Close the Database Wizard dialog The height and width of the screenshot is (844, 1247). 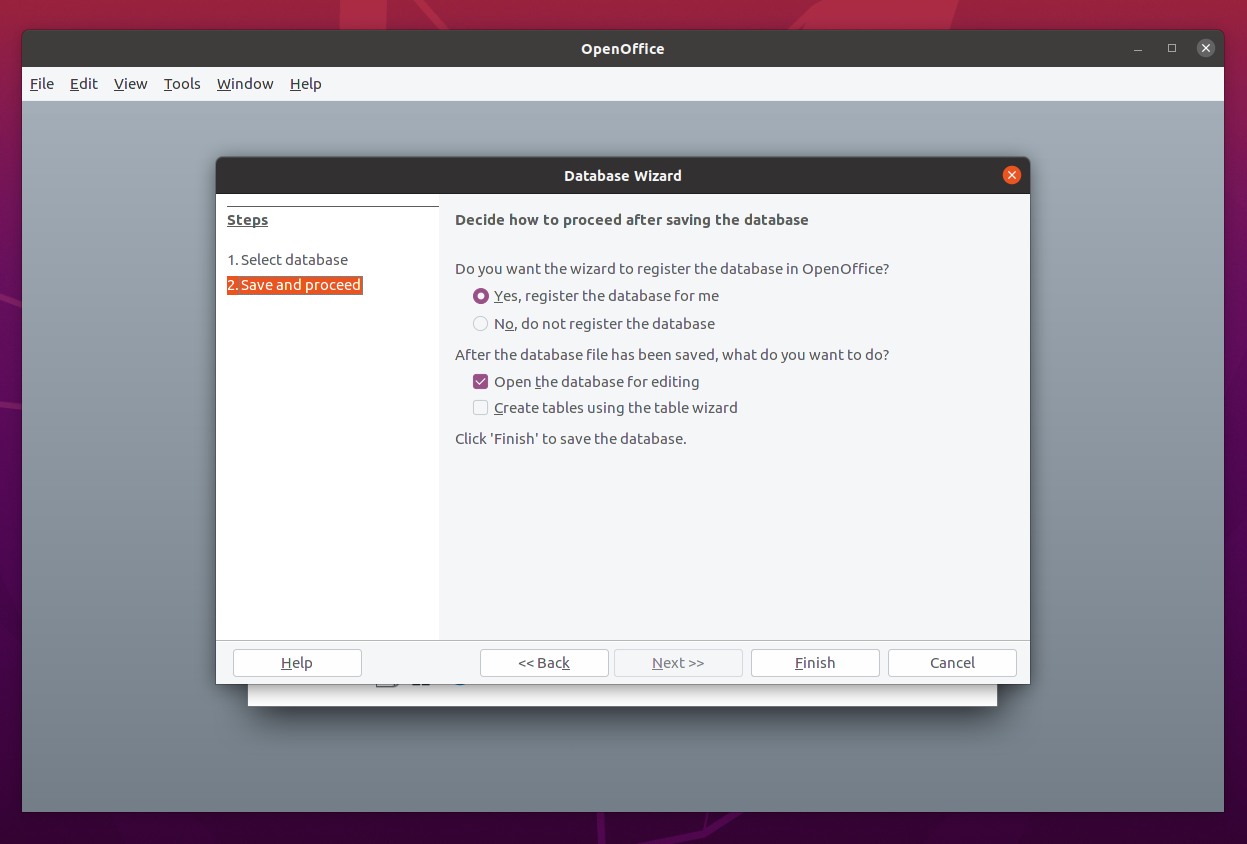coord(1012,176)
